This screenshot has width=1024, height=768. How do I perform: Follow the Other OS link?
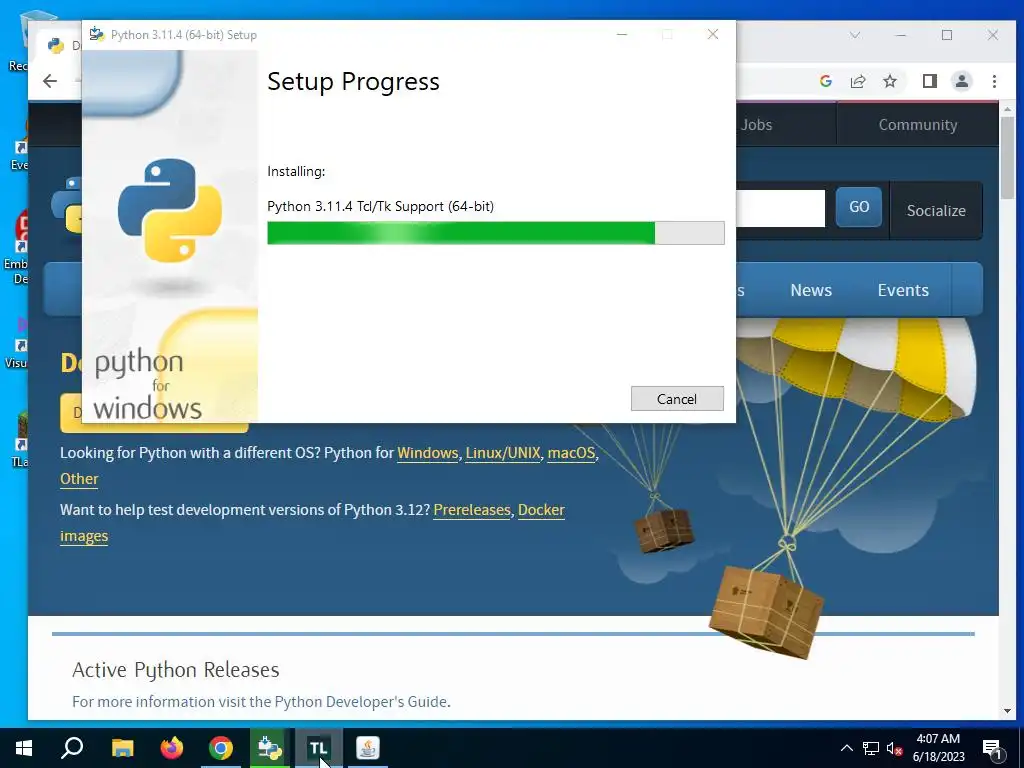[79, 479]
